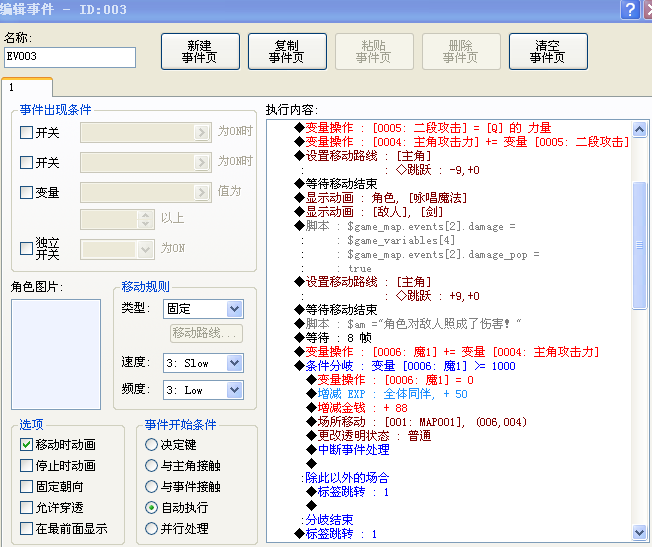Select the indented 标签跳转 : 1 line under 除此以外的场合

(348, 492)
